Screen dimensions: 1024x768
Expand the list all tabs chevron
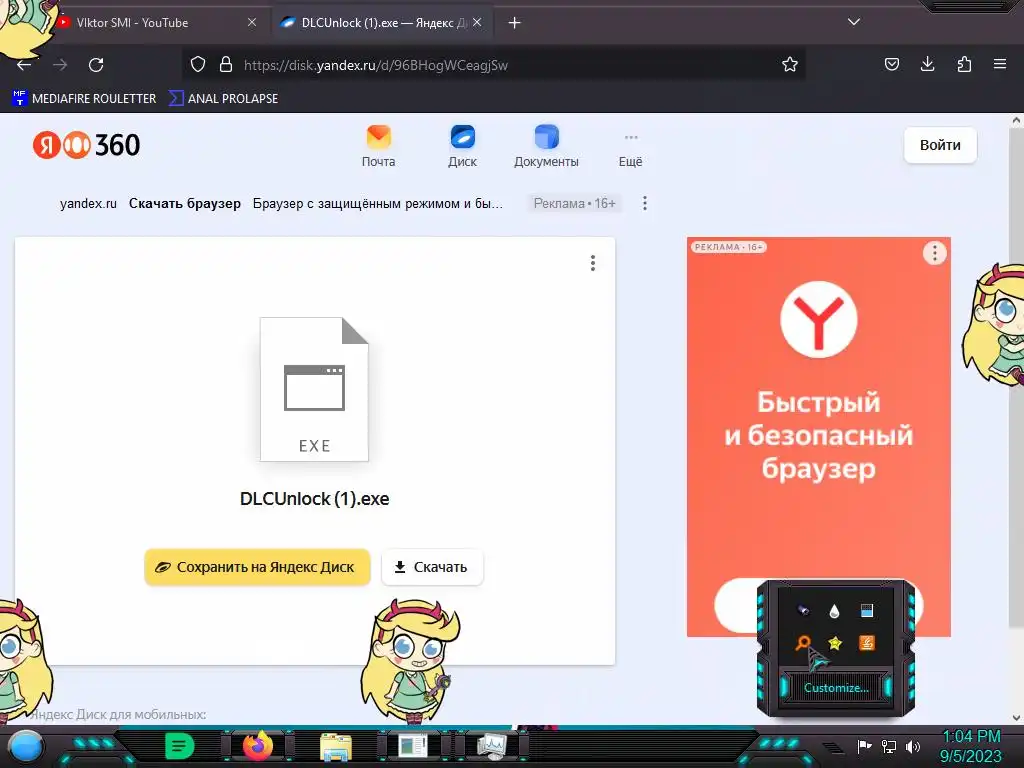(x=854, y=22)
